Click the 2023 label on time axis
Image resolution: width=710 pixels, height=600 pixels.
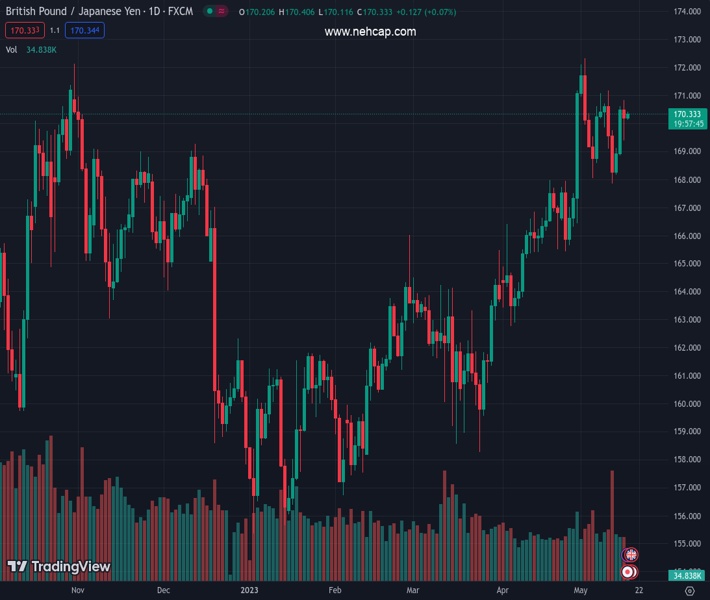point(251,591)
